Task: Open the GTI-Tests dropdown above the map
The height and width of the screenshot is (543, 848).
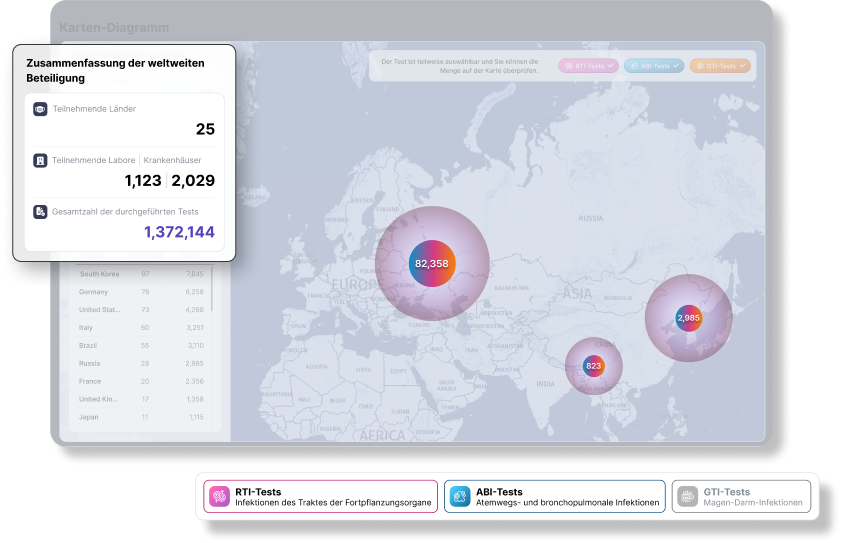Action: [720, 66]
